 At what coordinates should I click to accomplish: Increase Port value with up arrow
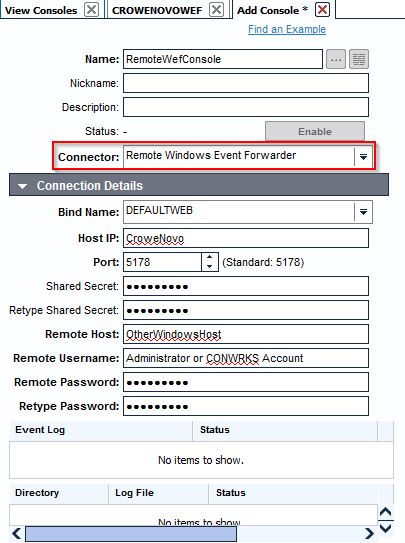tap(209, 258)
